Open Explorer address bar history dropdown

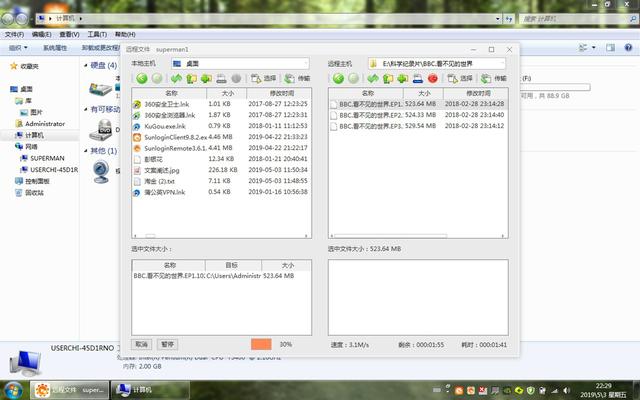[x=498, y=19]
